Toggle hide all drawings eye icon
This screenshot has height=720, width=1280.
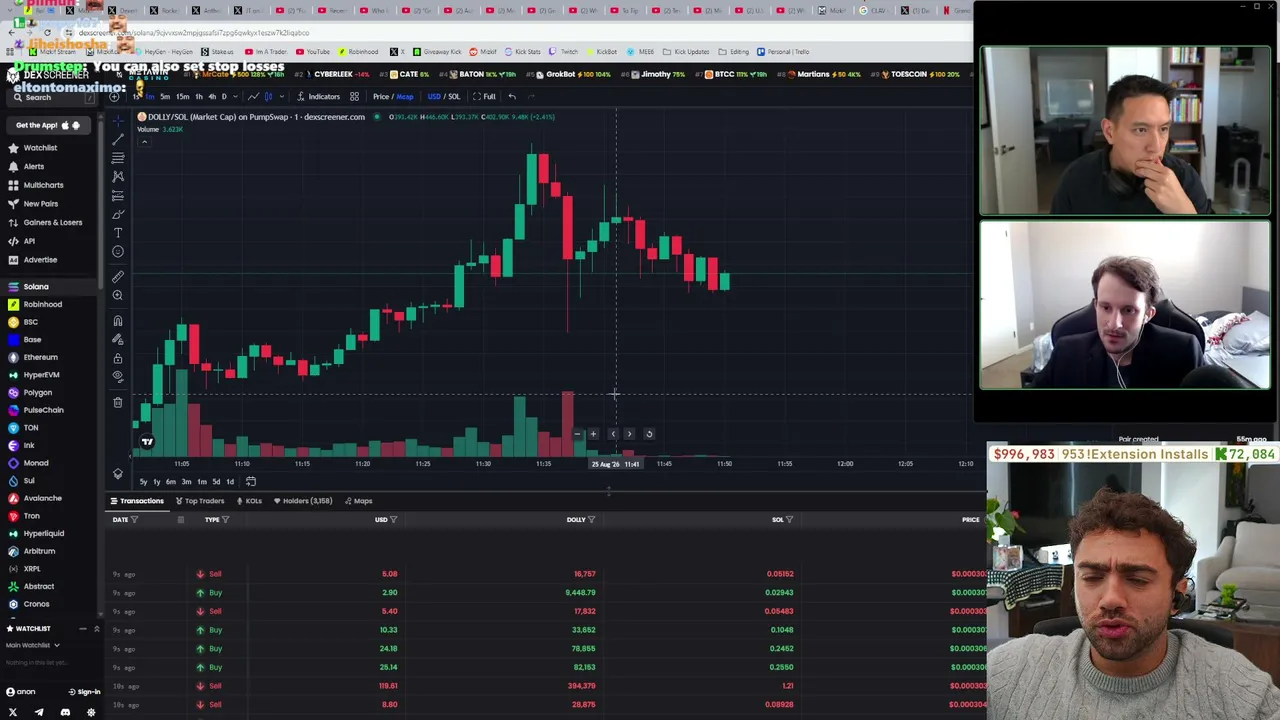(x=118, y=377)
